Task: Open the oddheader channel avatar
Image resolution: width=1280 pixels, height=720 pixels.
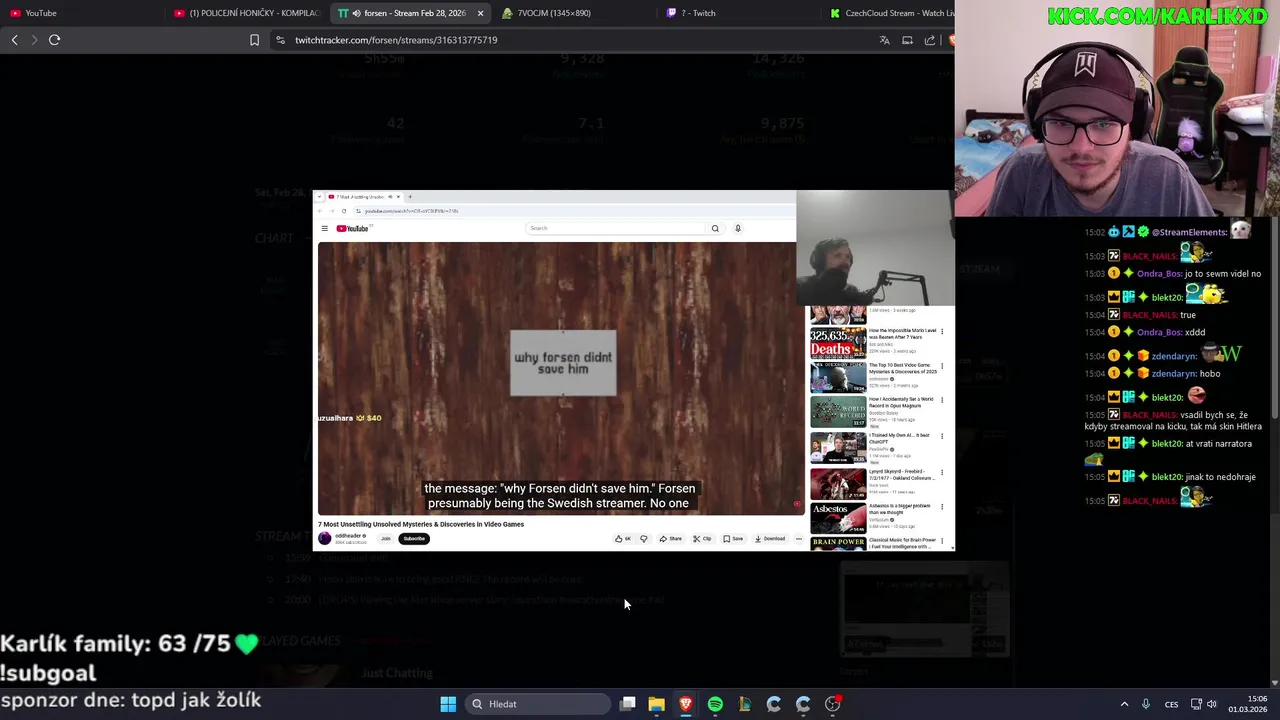Action: point(324,539)
